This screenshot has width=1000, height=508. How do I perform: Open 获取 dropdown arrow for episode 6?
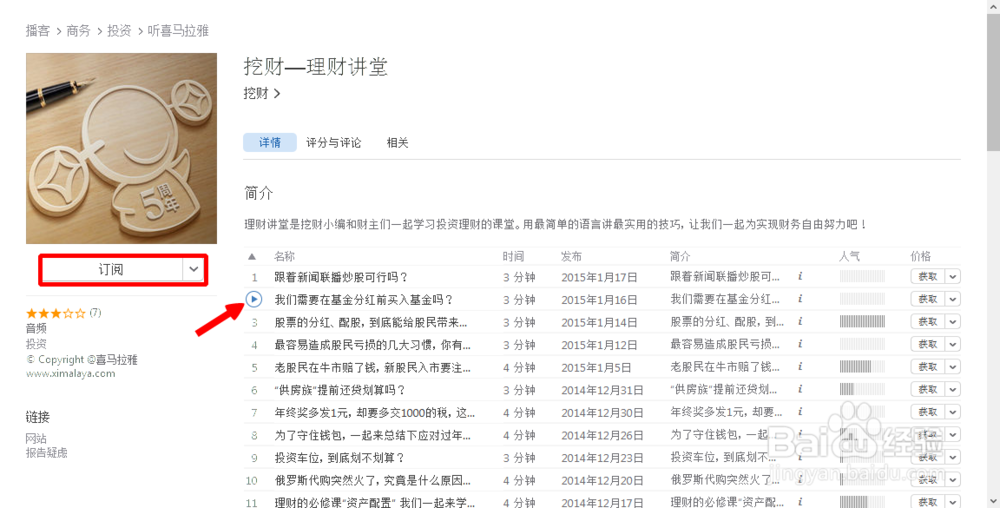coord(953,389)
